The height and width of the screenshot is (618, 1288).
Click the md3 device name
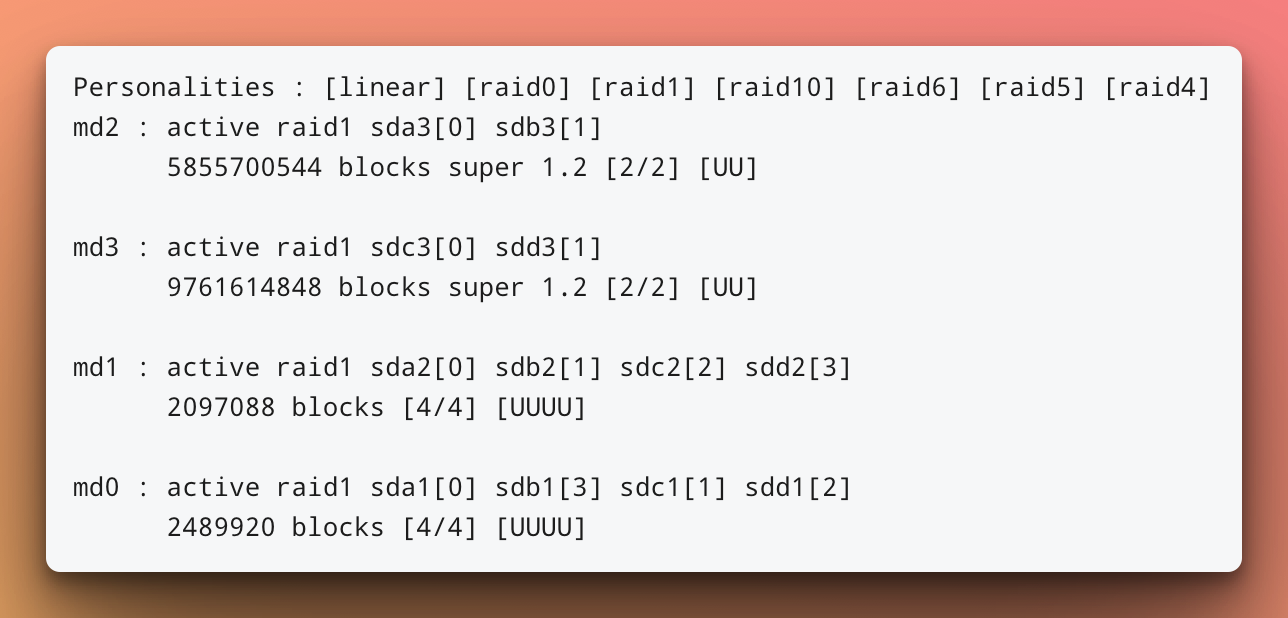pos(96,248)
